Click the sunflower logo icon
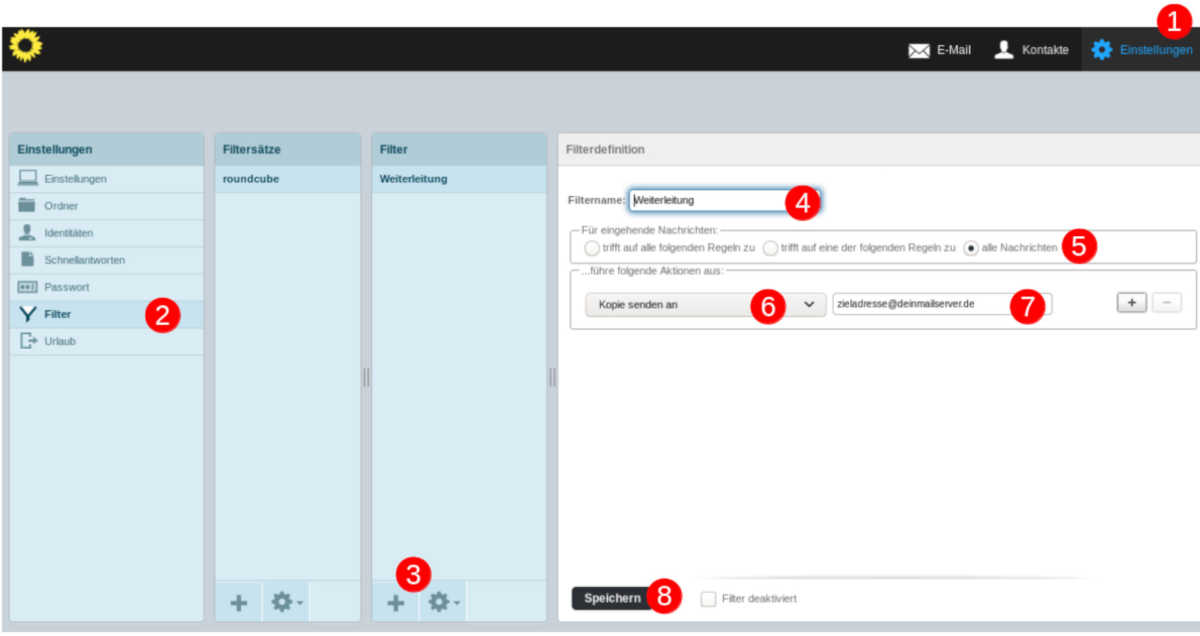 (x=25, y=46)
